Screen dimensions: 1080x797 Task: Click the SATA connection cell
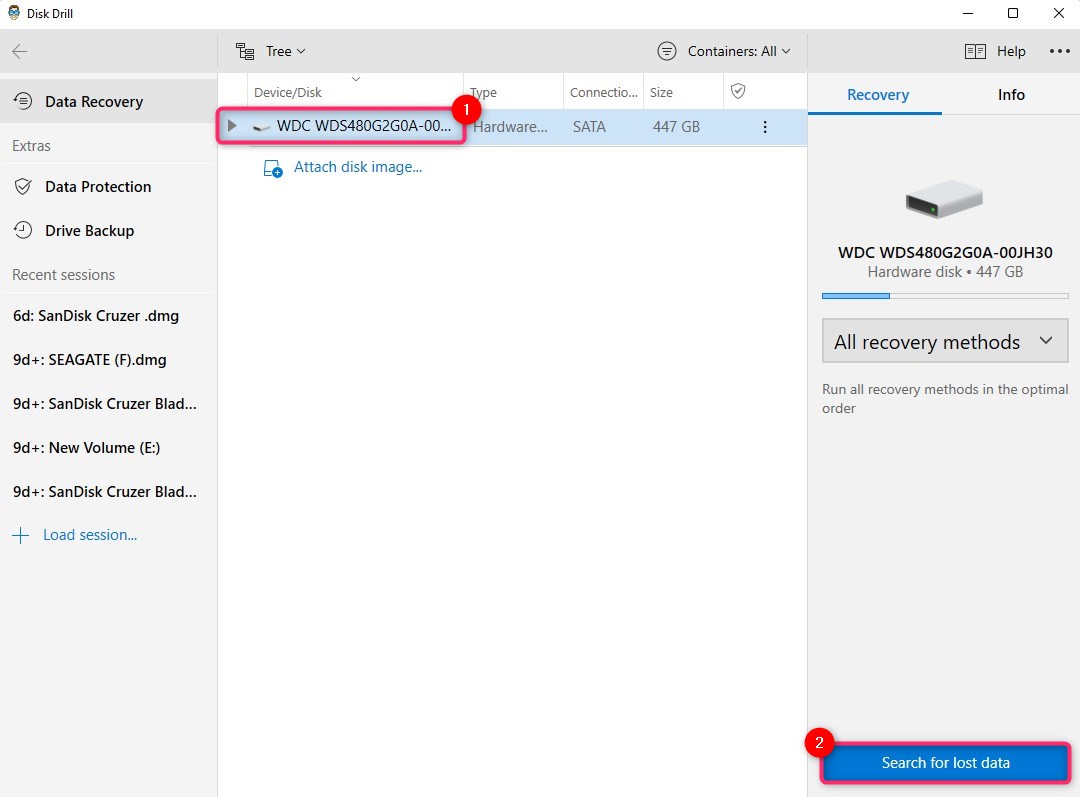(590, 127)
